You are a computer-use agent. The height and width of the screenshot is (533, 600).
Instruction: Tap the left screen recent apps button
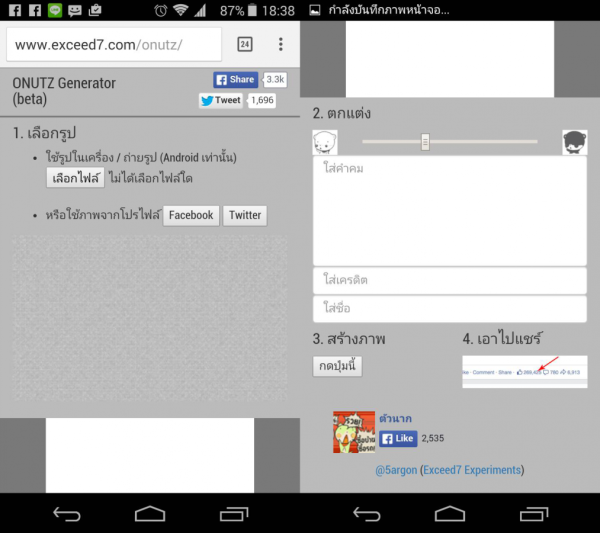coord(234,514)
